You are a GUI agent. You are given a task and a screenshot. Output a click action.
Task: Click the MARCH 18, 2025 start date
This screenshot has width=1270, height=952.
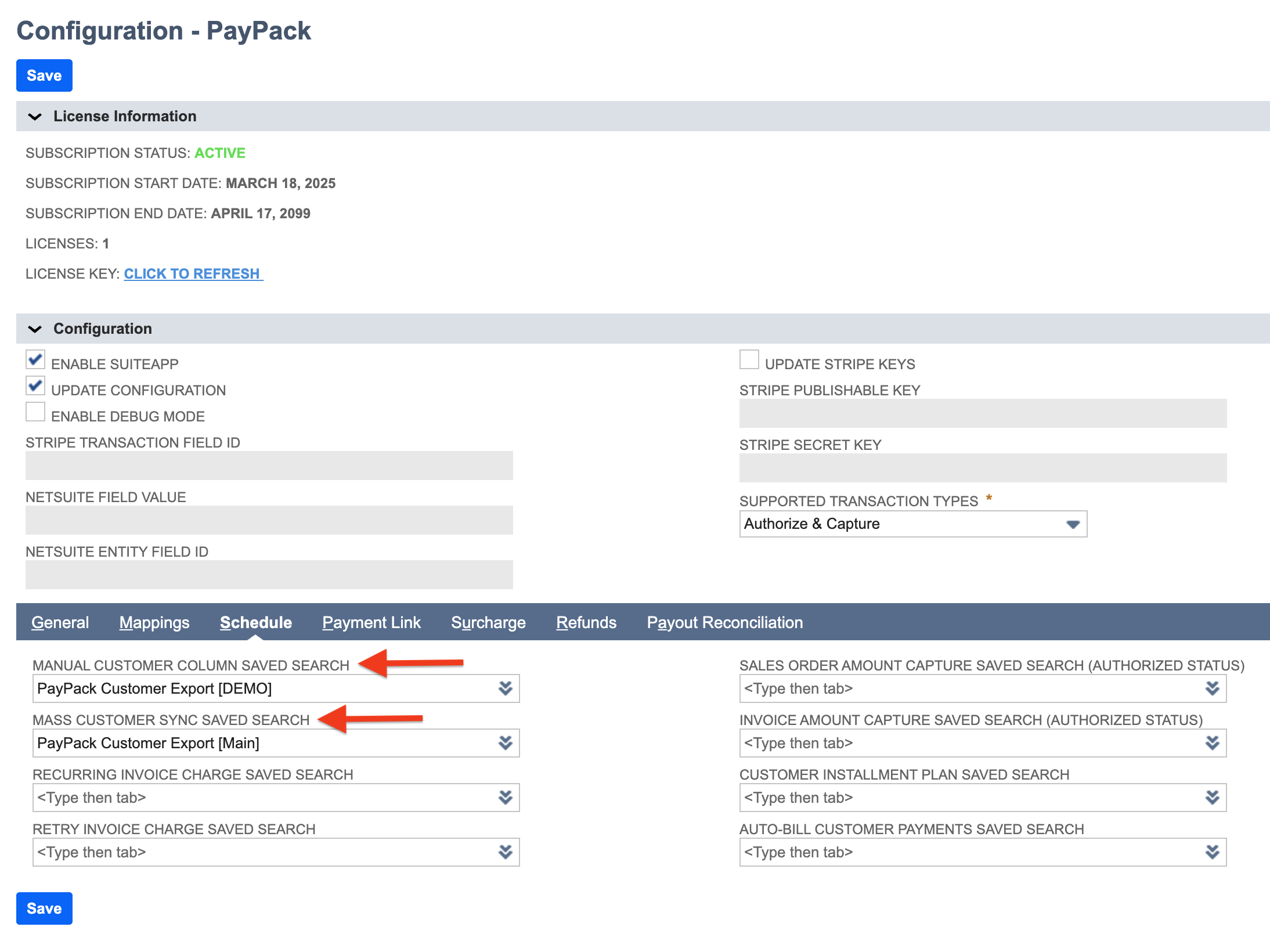[281, 183]
